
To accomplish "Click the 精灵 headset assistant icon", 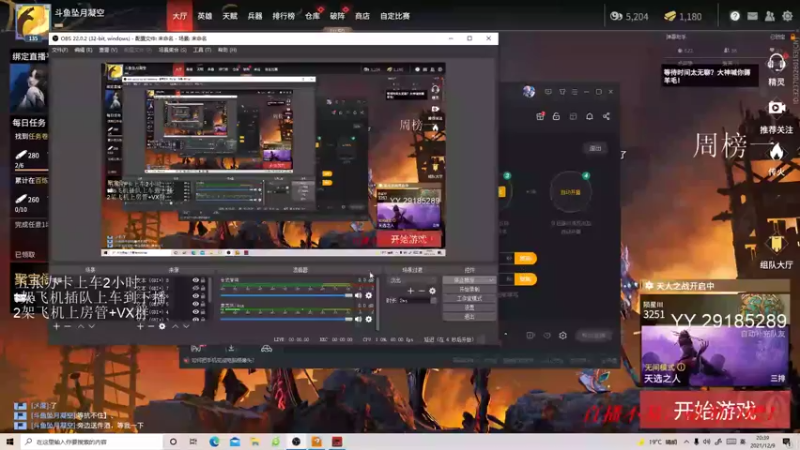I will [x=776, y=65].
